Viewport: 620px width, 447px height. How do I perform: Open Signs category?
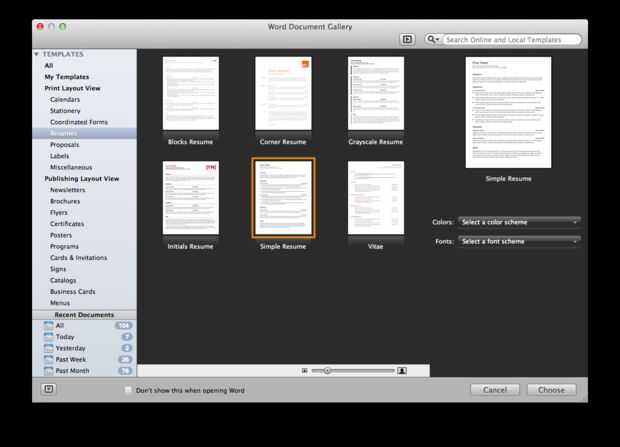58,269
